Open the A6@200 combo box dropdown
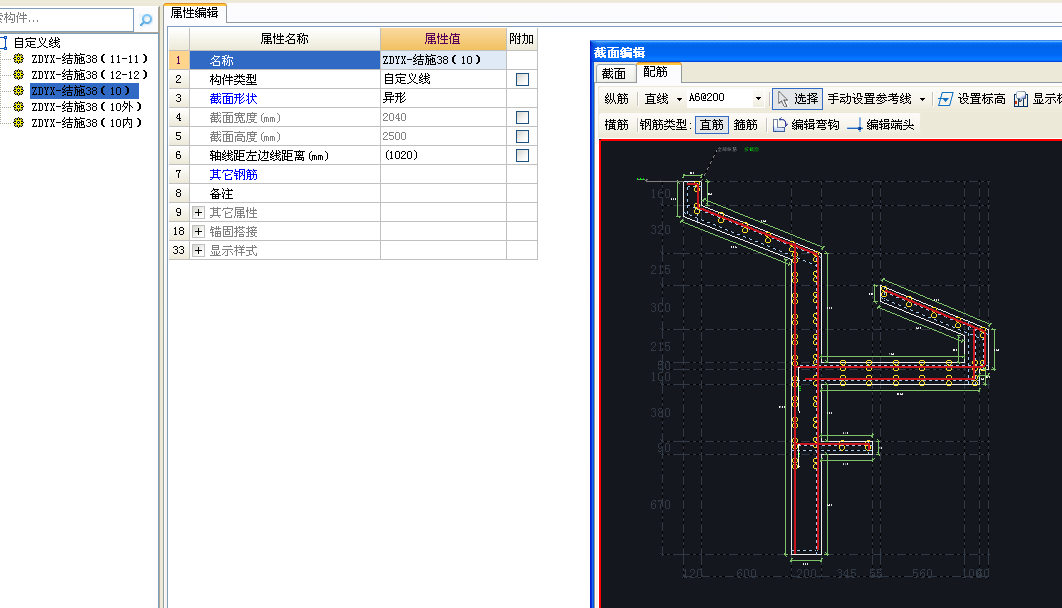This screenshot has height=608, width=1062. [759, 99]
